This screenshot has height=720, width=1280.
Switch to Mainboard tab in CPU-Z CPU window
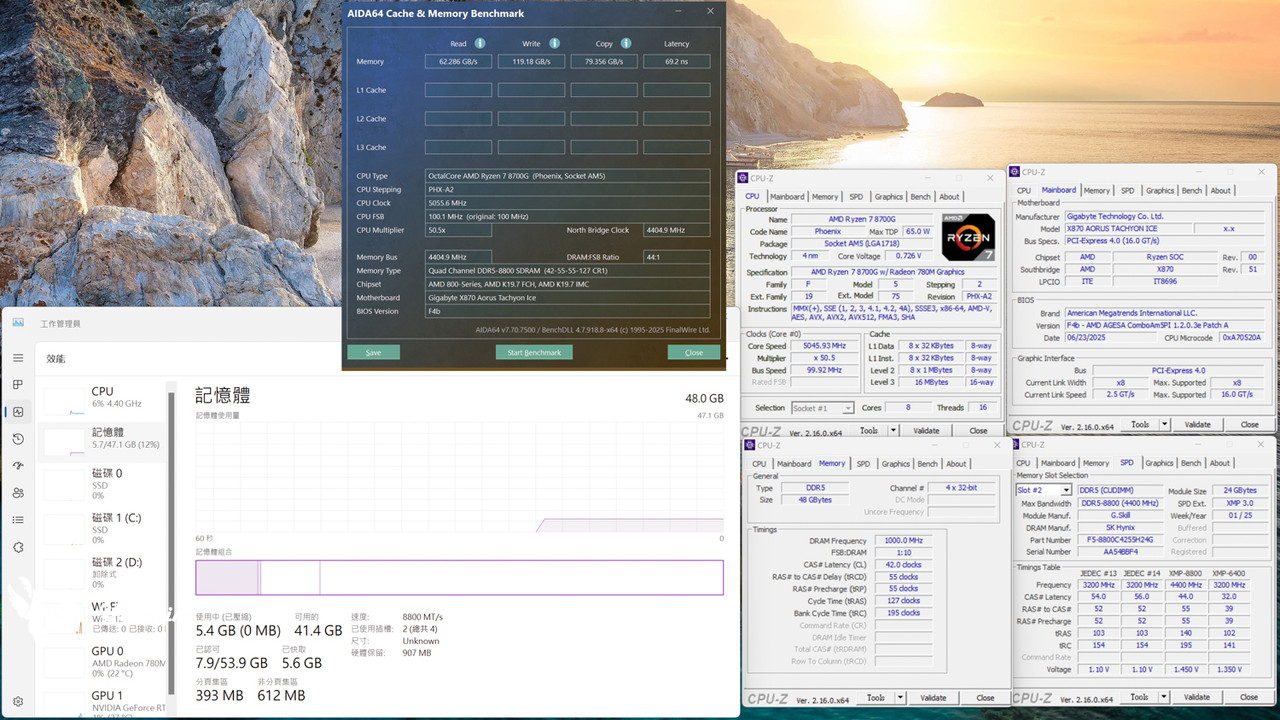(x=787, y=197)
